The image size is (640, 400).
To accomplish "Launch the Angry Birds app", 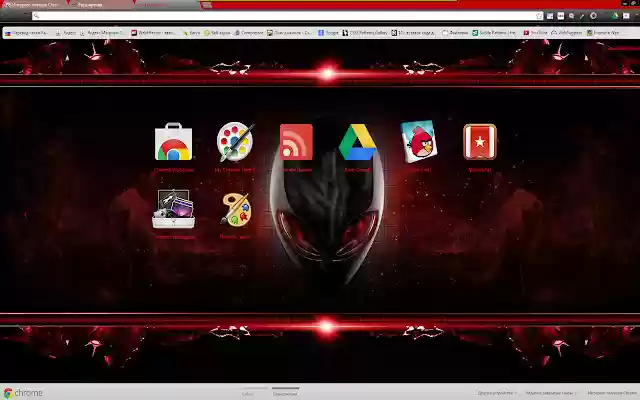I will (x=419, y=141).
